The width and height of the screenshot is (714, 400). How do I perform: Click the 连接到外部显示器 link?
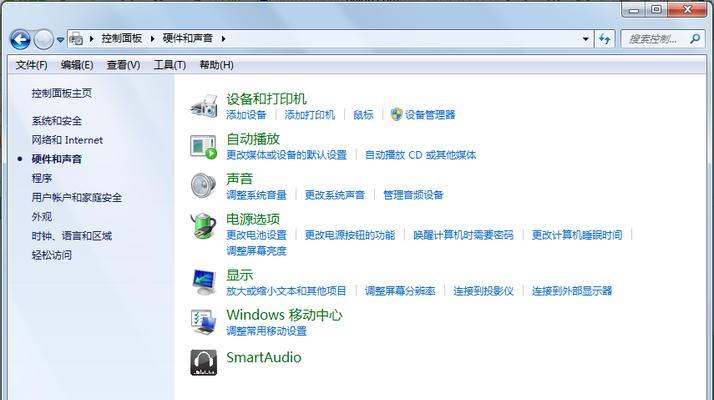click(572, 291)
